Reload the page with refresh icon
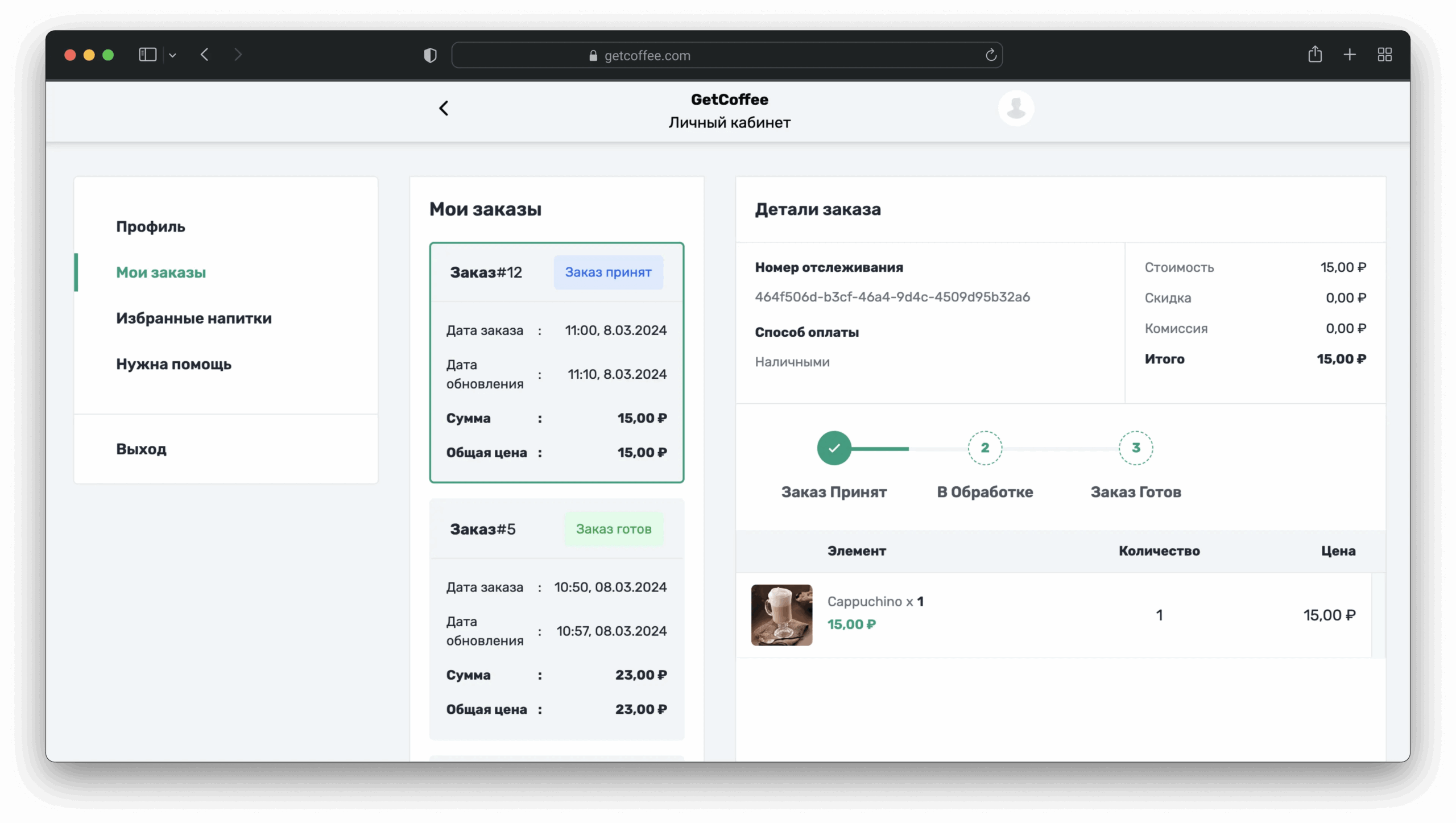This screenshot has height=823, width=1456. pos(991,55)
